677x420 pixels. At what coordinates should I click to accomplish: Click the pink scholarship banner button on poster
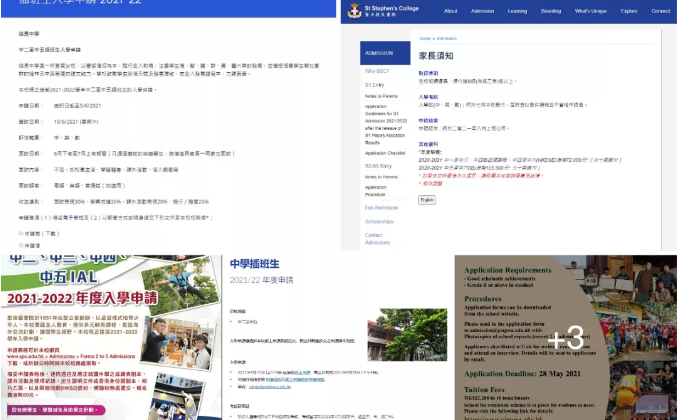(56, 410)
